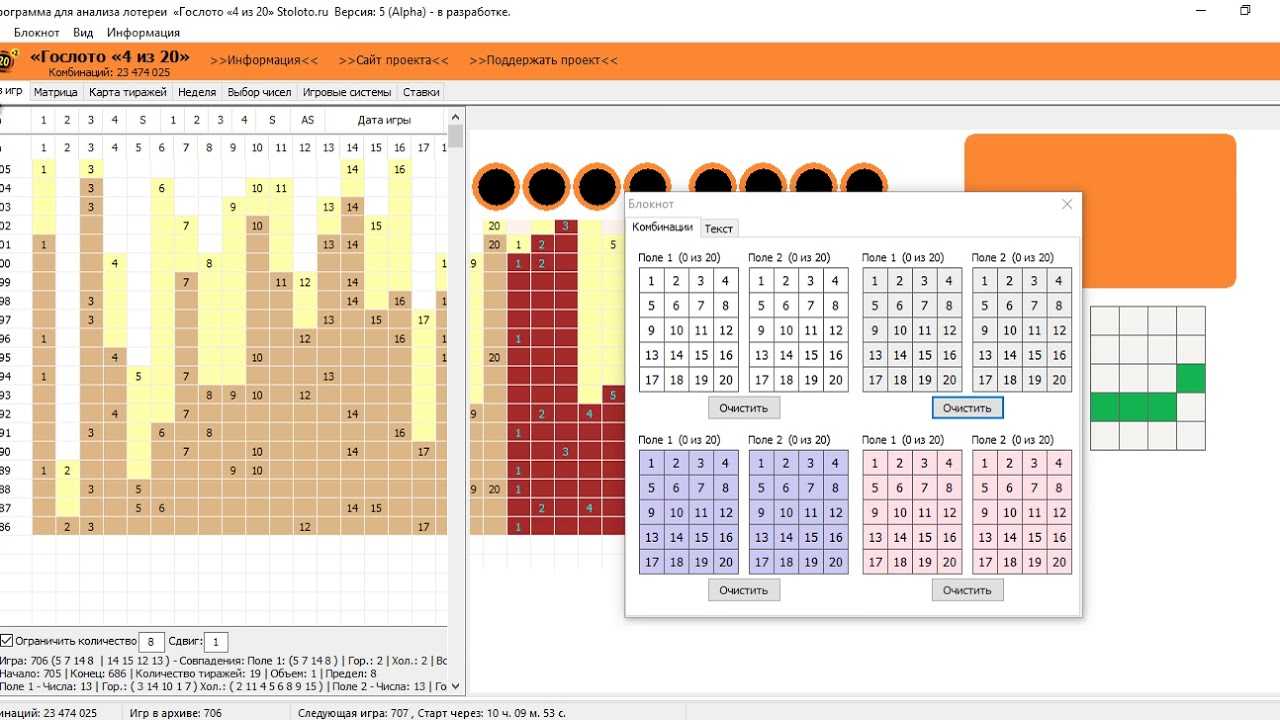Open the Блокнот menu in the menu bar
1280x720 pixels.
click(37, 33)
